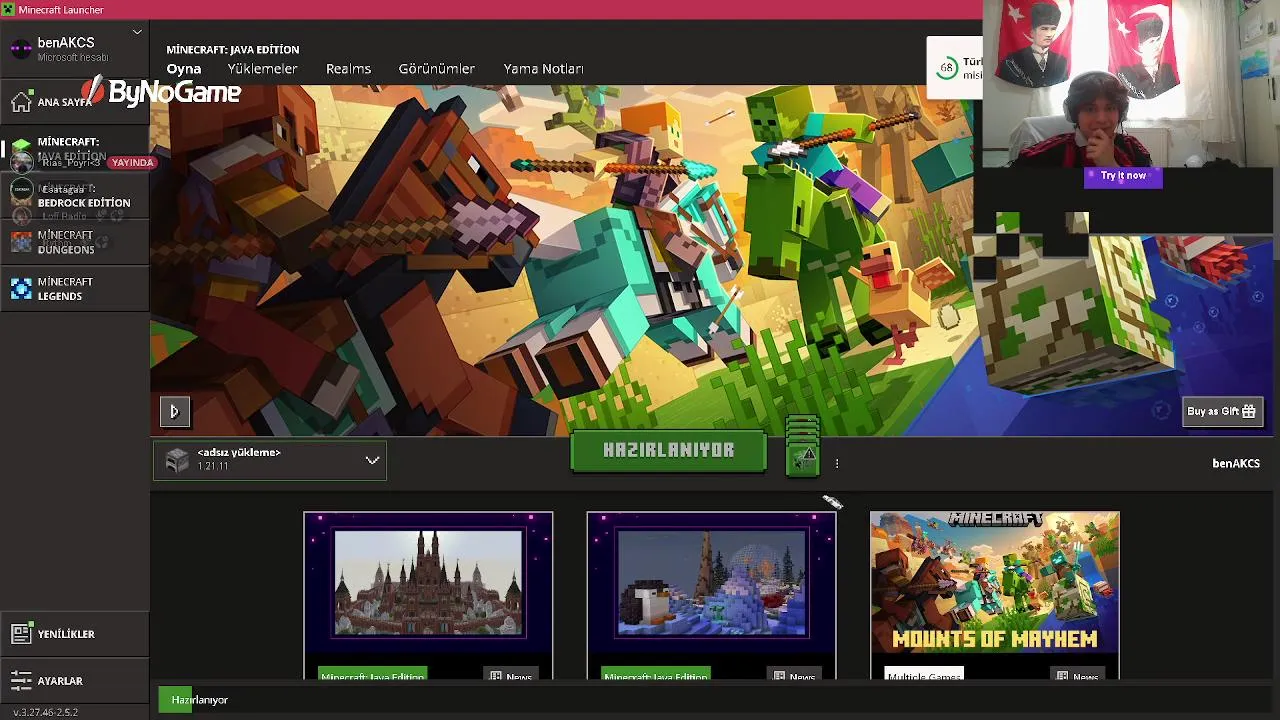Image resolution: width=1280 pixels, height=720 pixels.
Task: Open the <adsız yükleme> installation selector
Action: pos(270,460)
